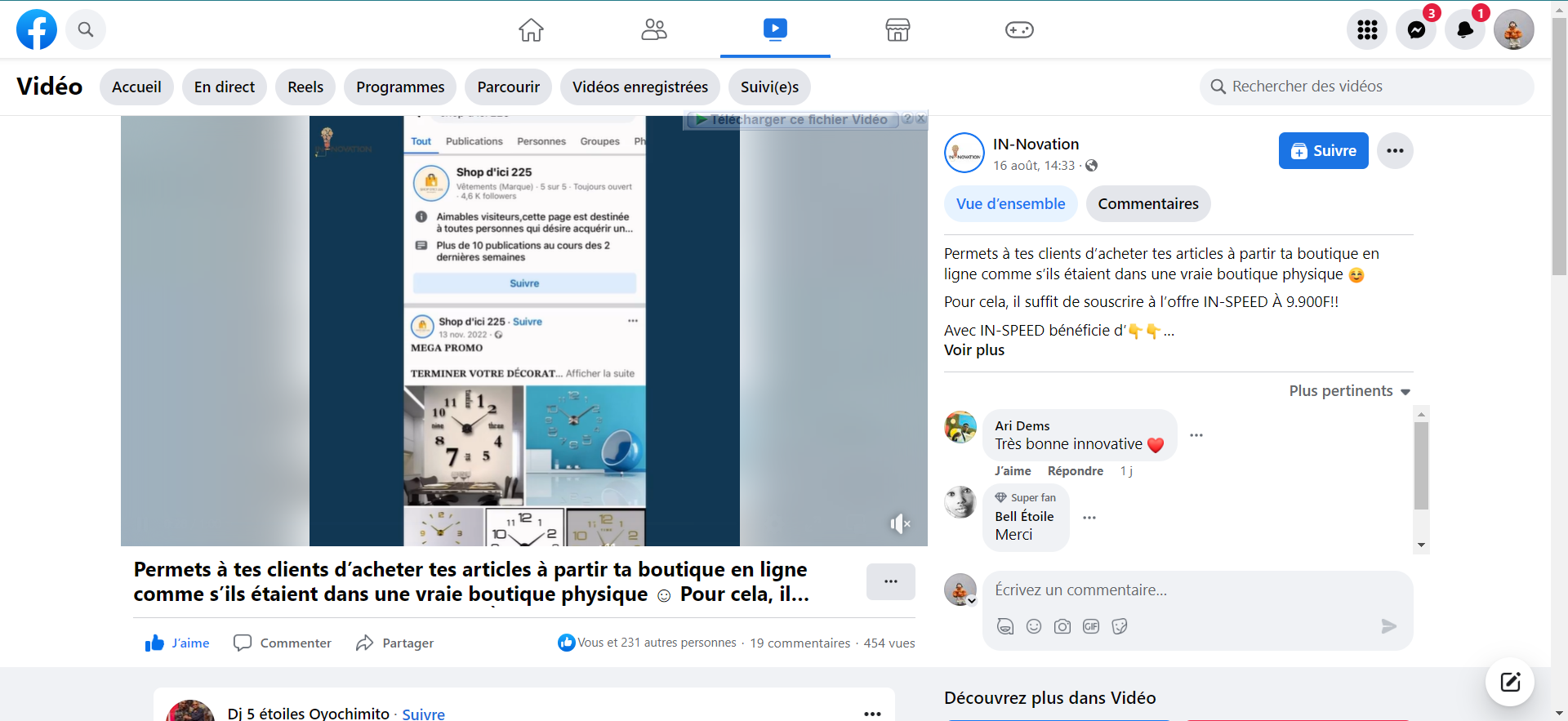Click the Partager button below the video
Viewport: 1568px width, 721px height.
395,643
